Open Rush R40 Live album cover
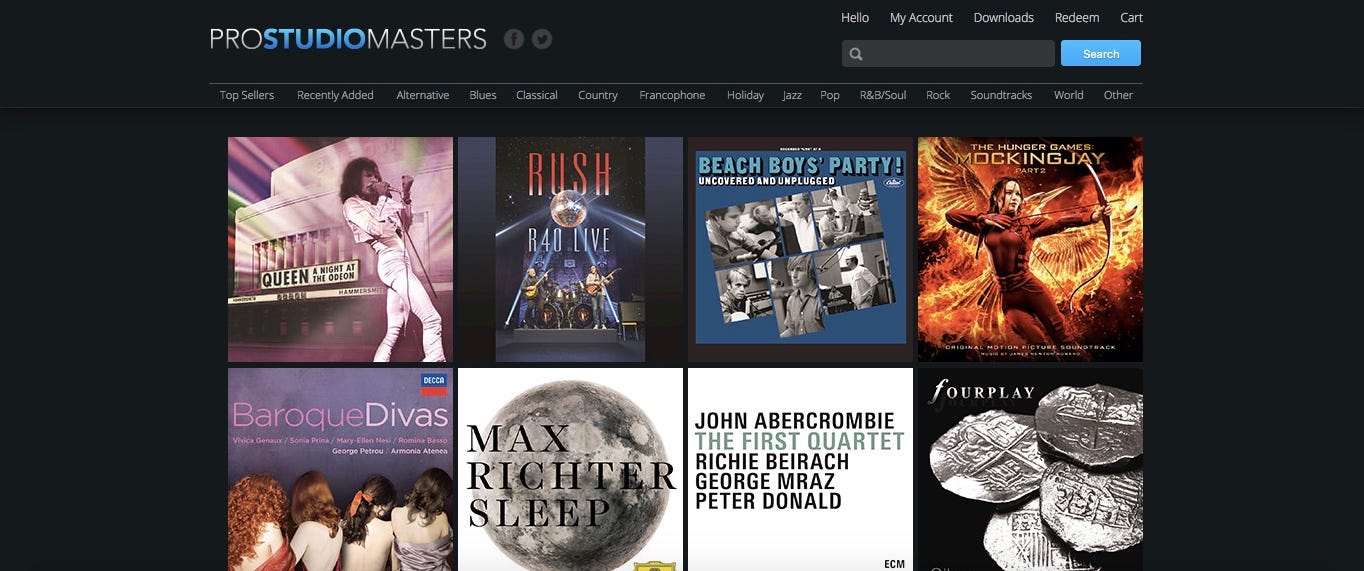1364x571 pixels. (x=570, y=249)
